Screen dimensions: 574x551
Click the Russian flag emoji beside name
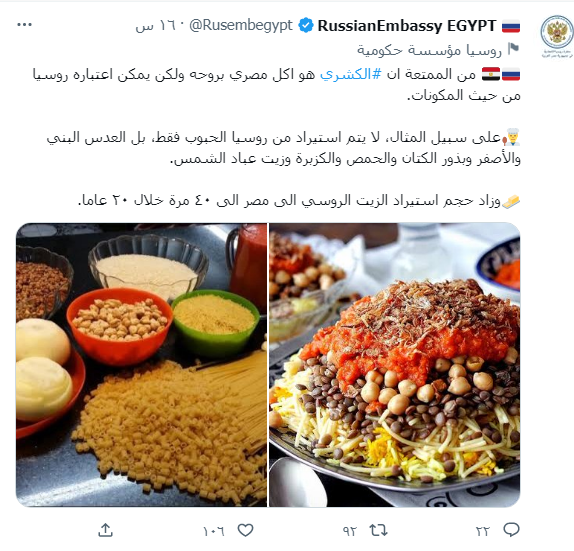(x=511, y=26)
